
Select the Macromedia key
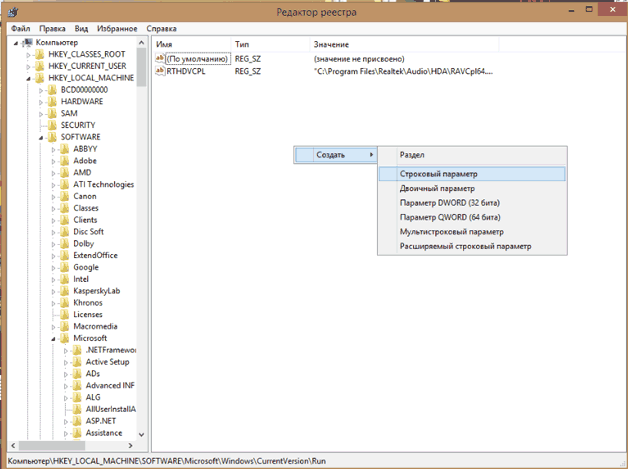tap(95, 326)
